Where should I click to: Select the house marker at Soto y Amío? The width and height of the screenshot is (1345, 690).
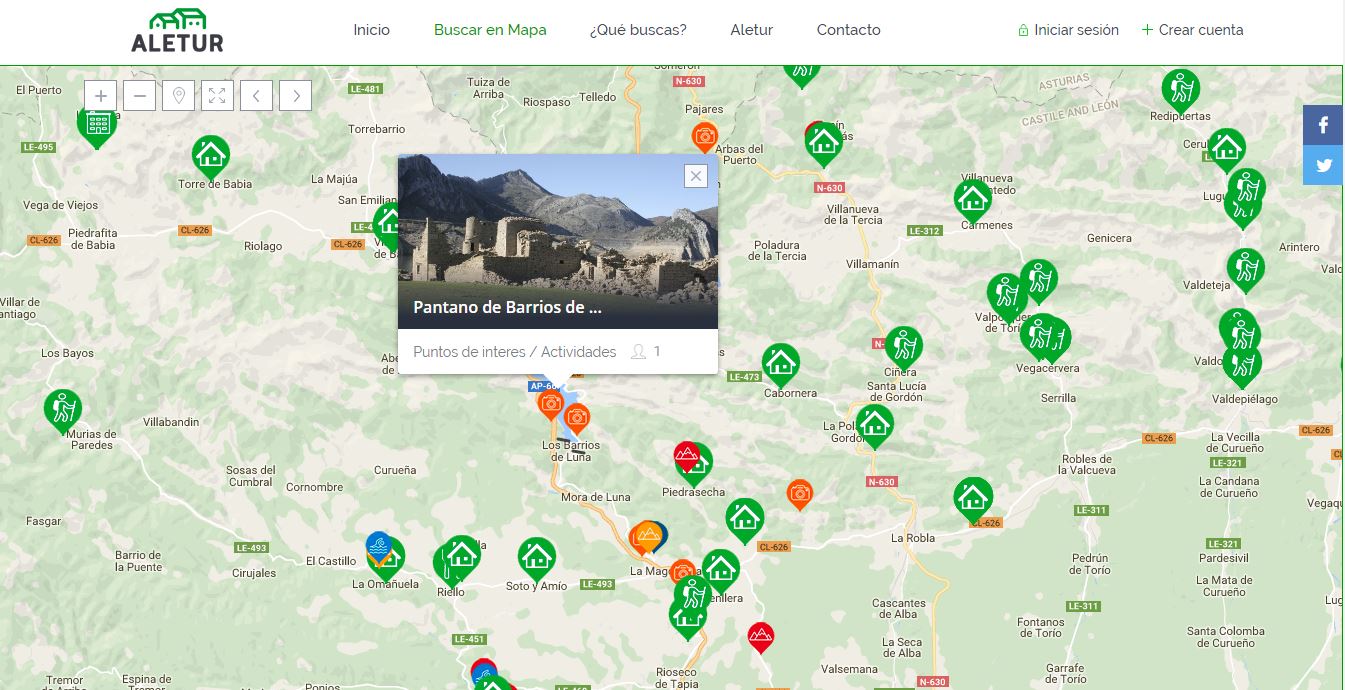(536, 558)
